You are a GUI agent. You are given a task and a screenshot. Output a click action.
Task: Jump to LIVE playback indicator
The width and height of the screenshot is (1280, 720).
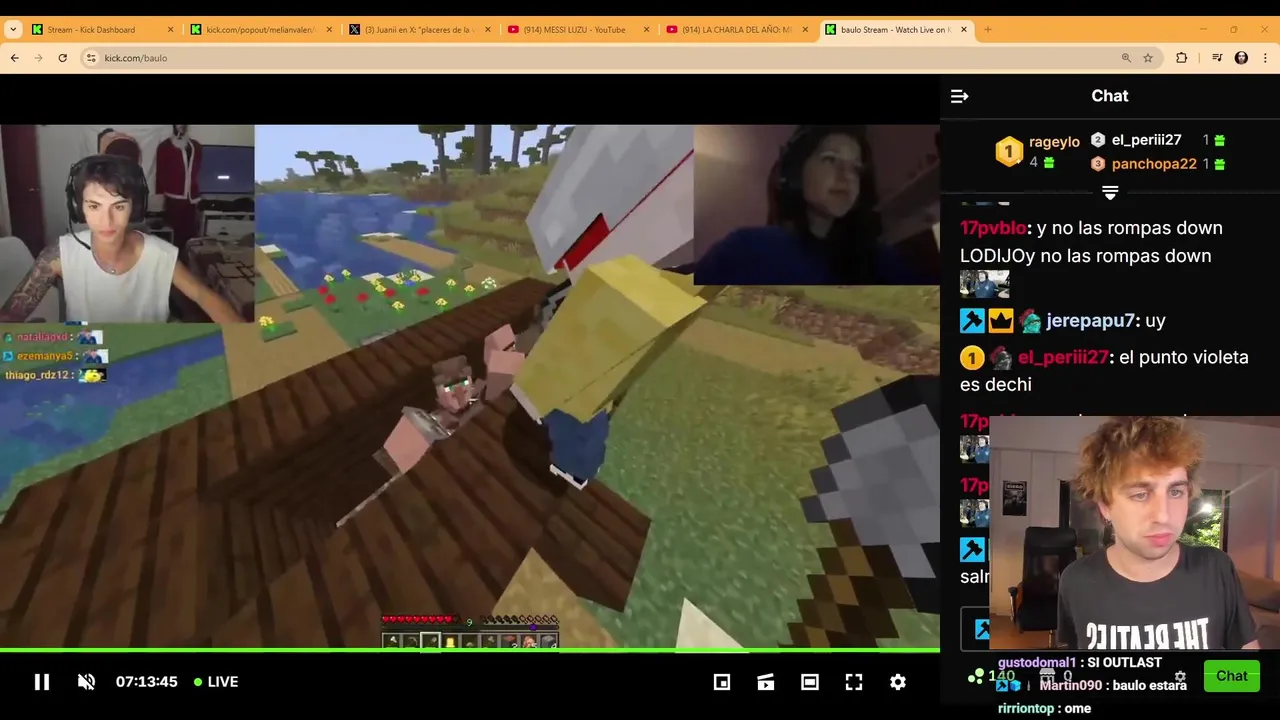(x=216, y=682)
